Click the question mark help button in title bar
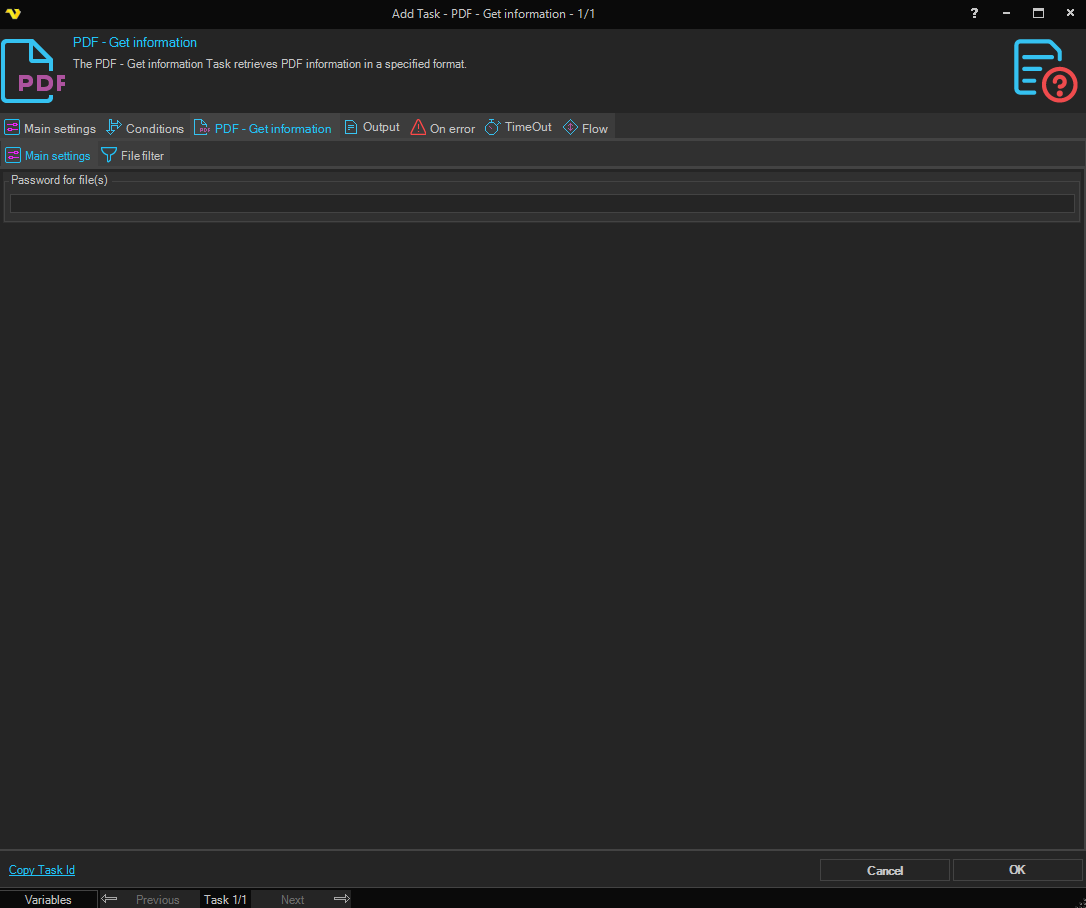Image resolution: width=1086 pixels, height=908 pixels. [x=975, y=14]
